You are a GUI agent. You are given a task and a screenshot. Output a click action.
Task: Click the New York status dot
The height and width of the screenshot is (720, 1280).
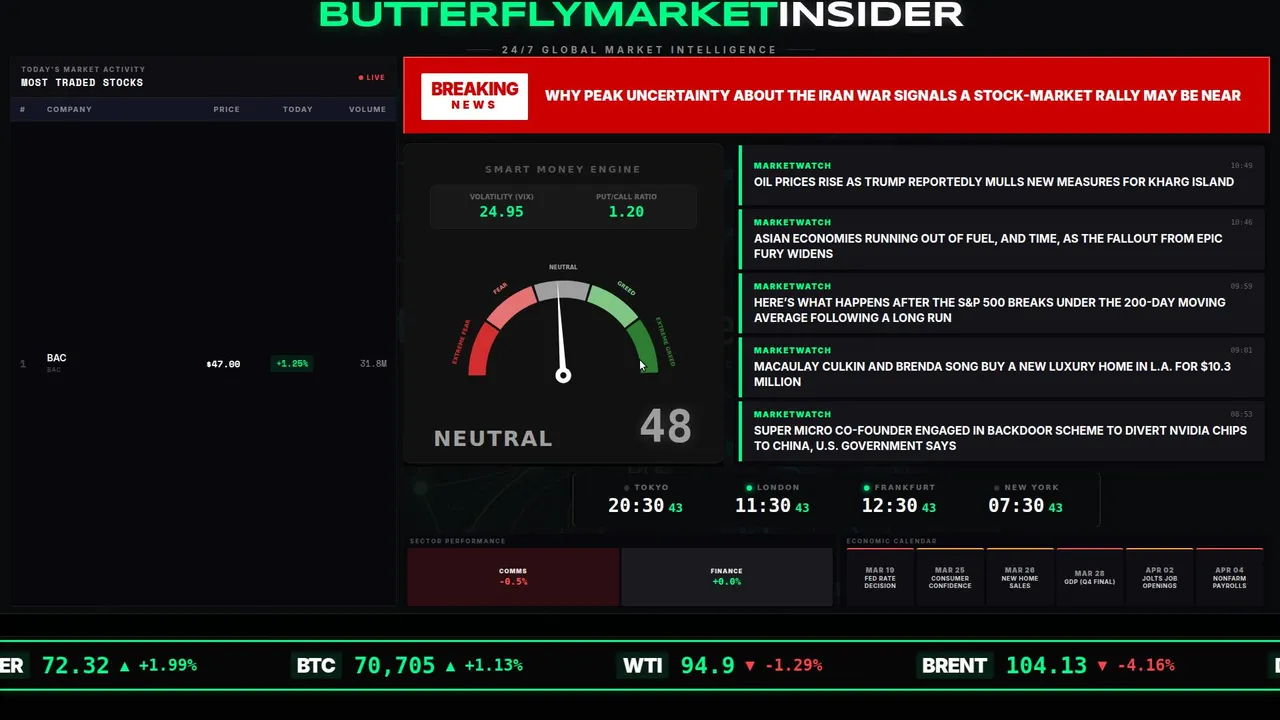click(x=996, y=488)
